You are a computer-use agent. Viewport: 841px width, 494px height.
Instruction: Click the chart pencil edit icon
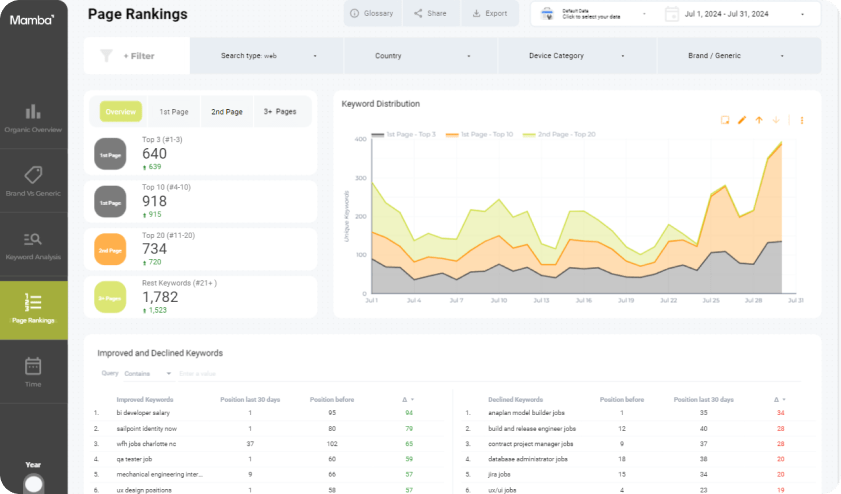click(x=742, y=120)
